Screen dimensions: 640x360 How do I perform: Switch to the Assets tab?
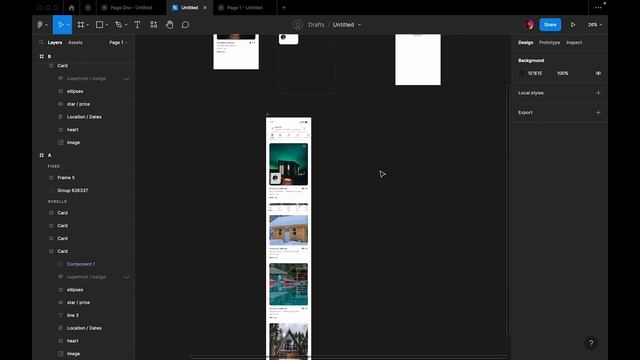[75, 42]
